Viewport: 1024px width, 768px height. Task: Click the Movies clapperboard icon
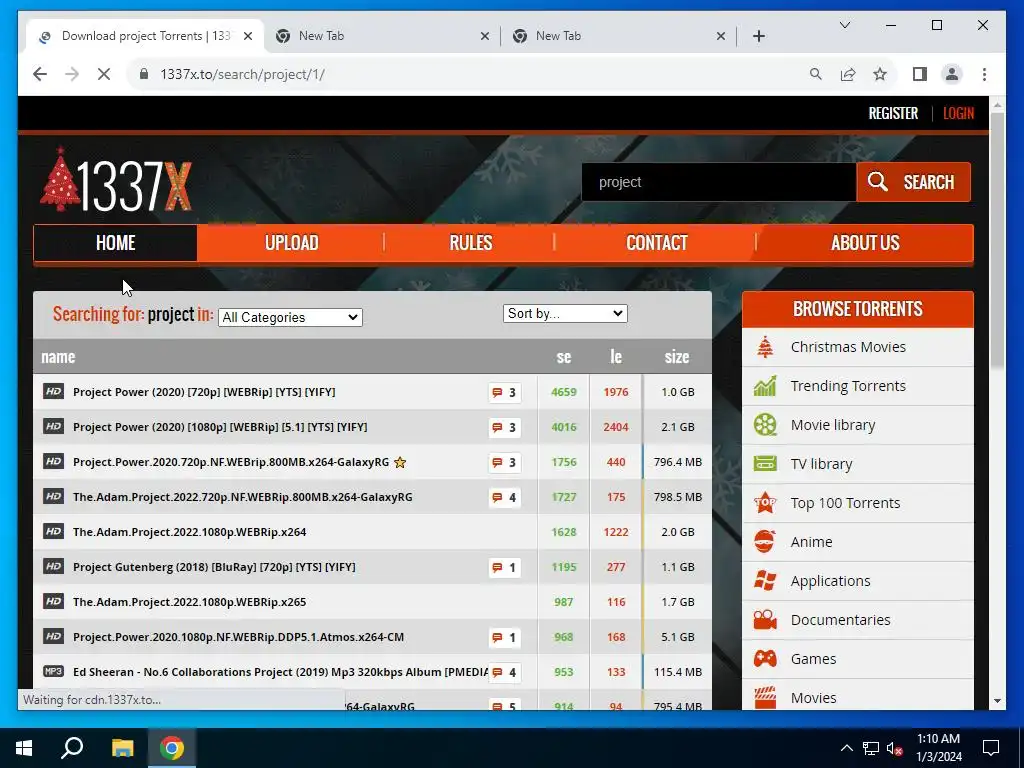[x=765, y=697]
